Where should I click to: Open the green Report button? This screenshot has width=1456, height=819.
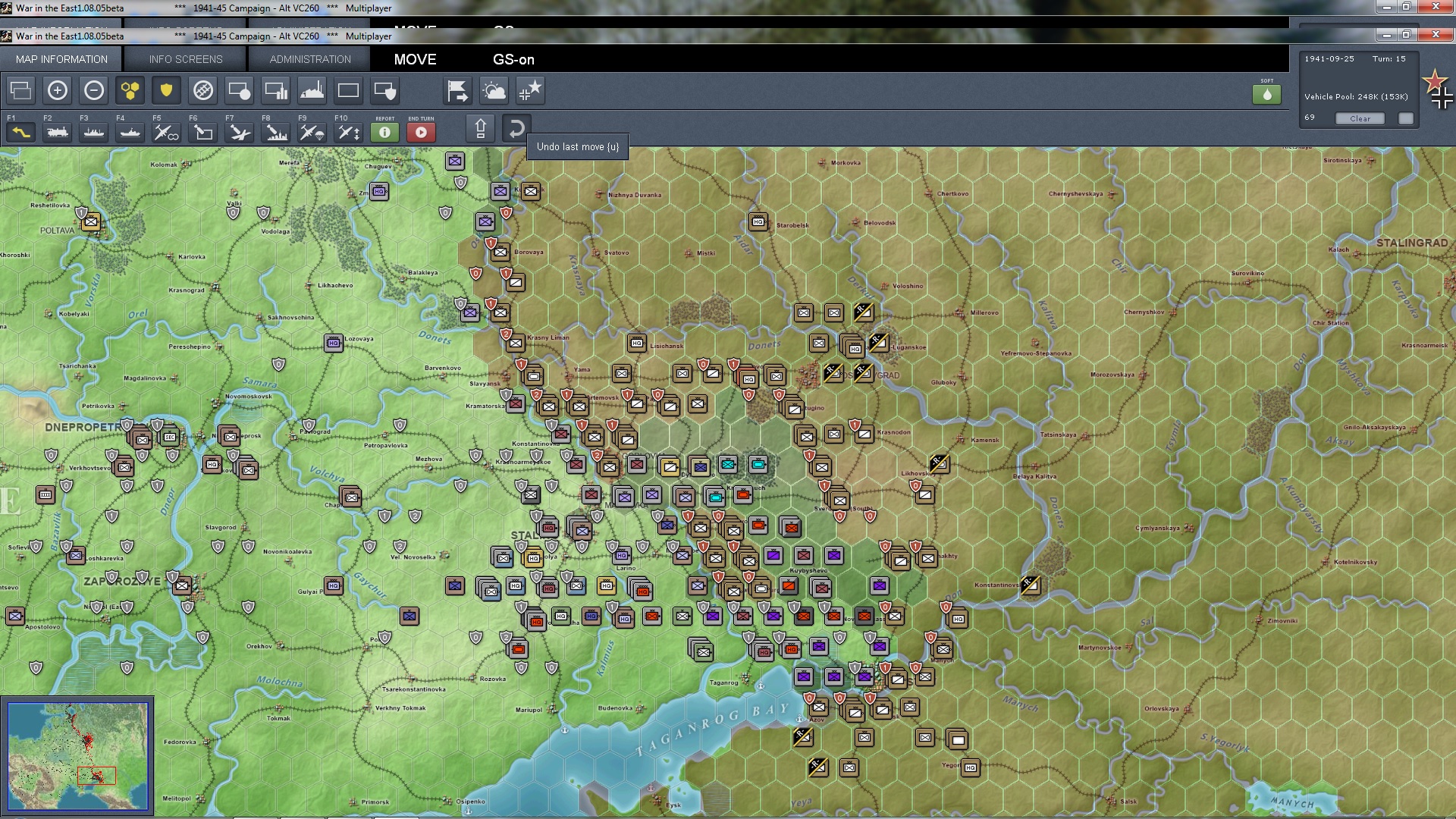click(385, 132)
